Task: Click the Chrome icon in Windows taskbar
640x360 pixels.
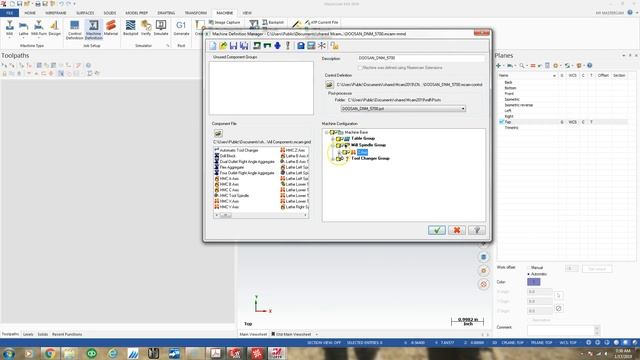Action: point(50,353)
